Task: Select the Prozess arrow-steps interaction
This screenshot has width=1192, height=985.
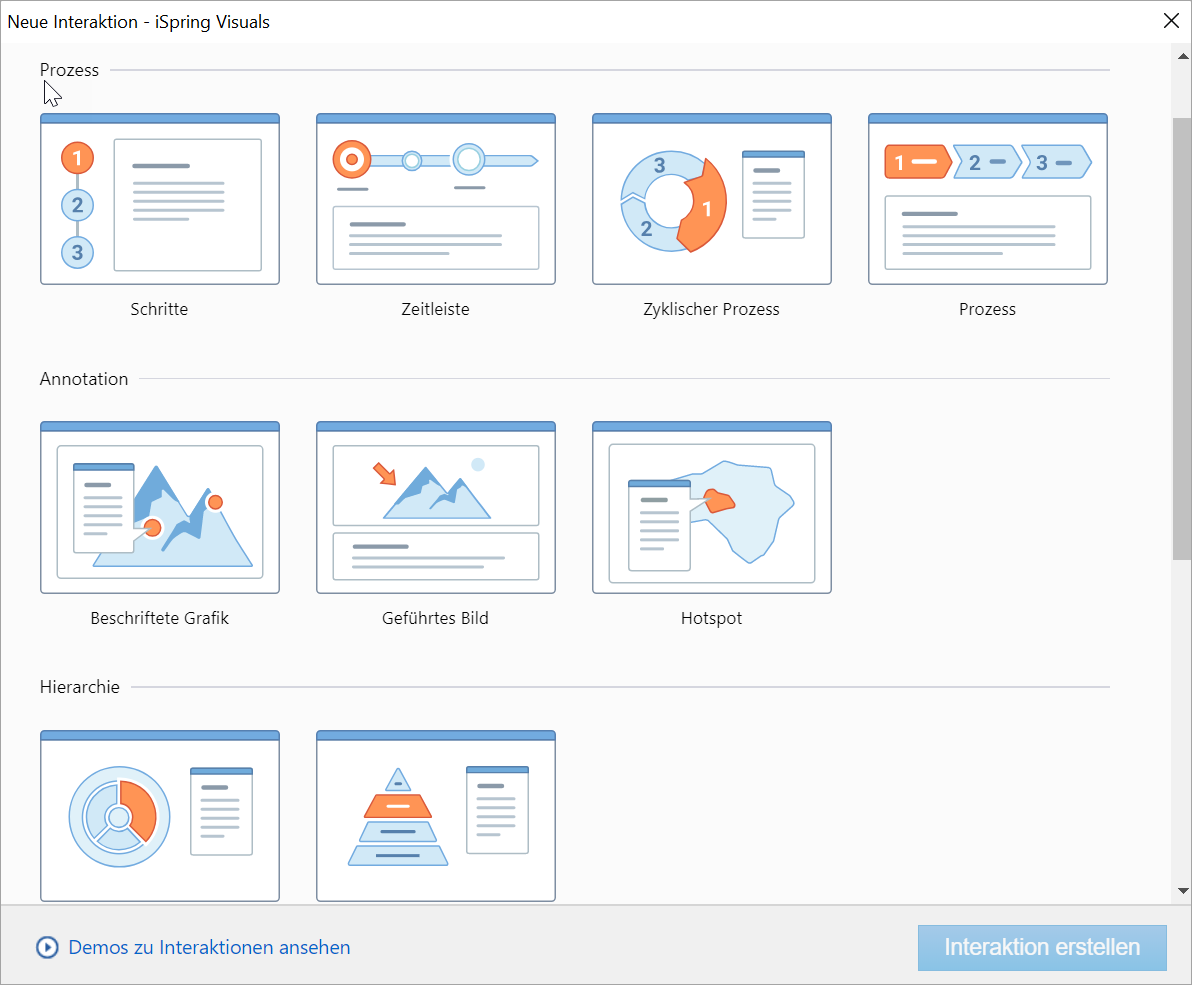Action: click(x=988, y=199)
